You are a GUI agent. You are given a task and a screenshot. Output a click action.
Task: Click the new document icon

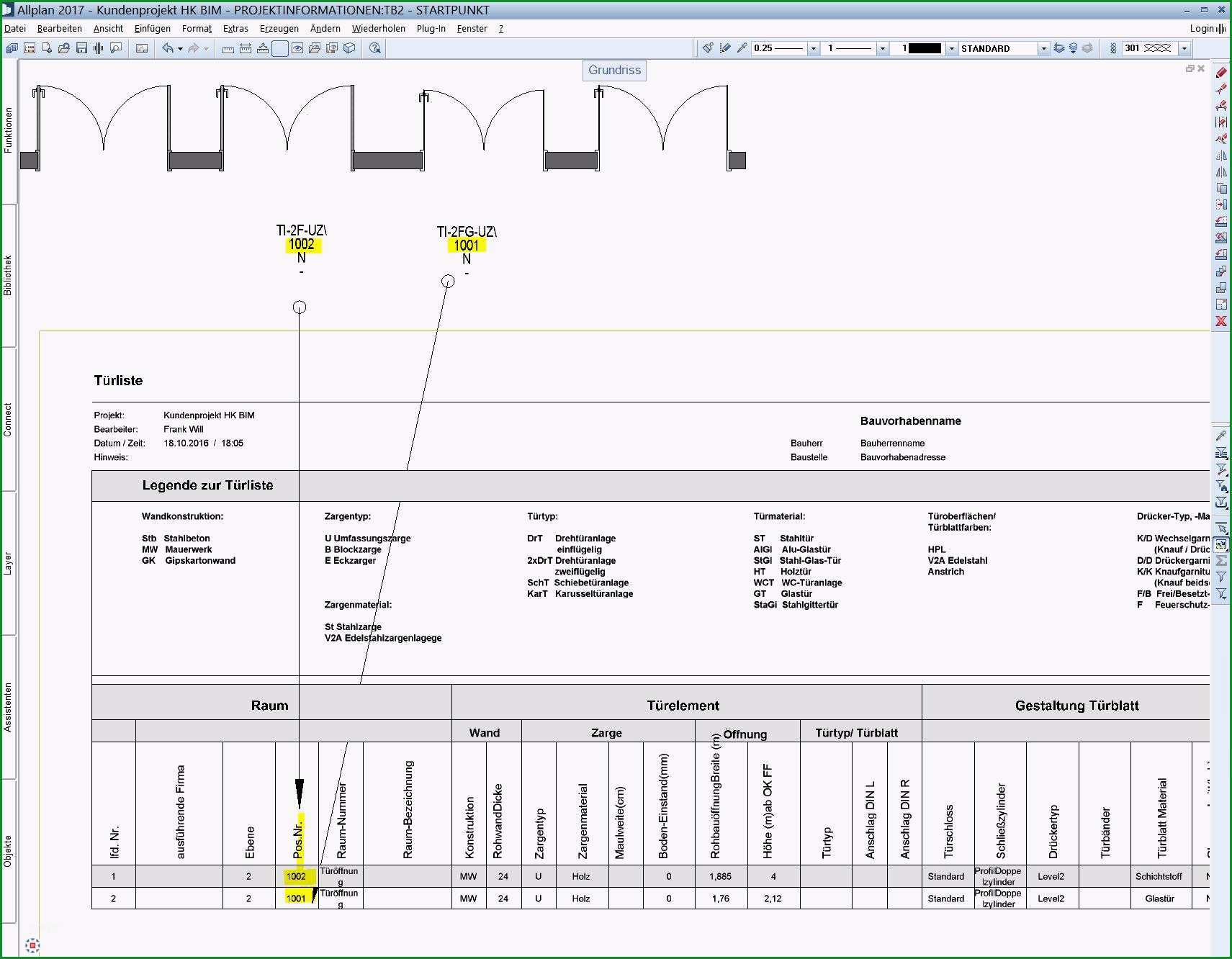(x=47, y=48)
